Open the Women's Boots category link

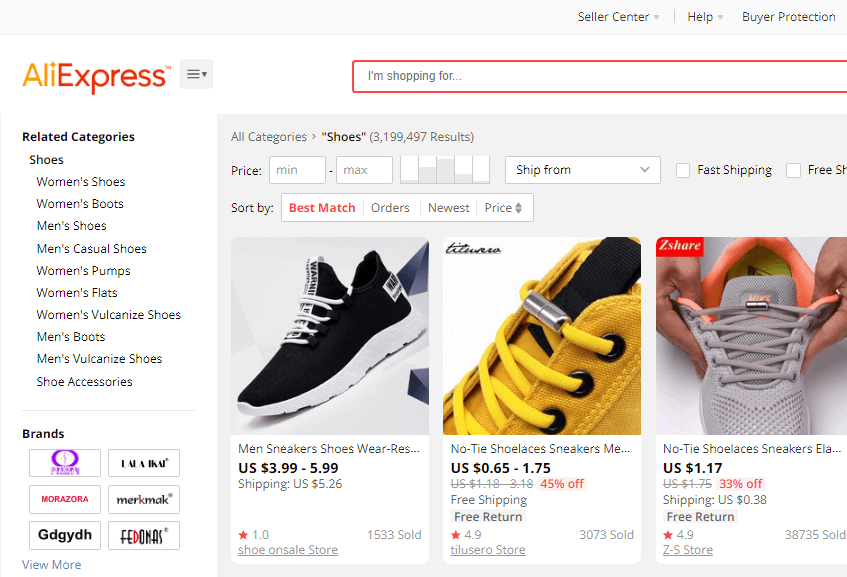[x=80, y=204]
